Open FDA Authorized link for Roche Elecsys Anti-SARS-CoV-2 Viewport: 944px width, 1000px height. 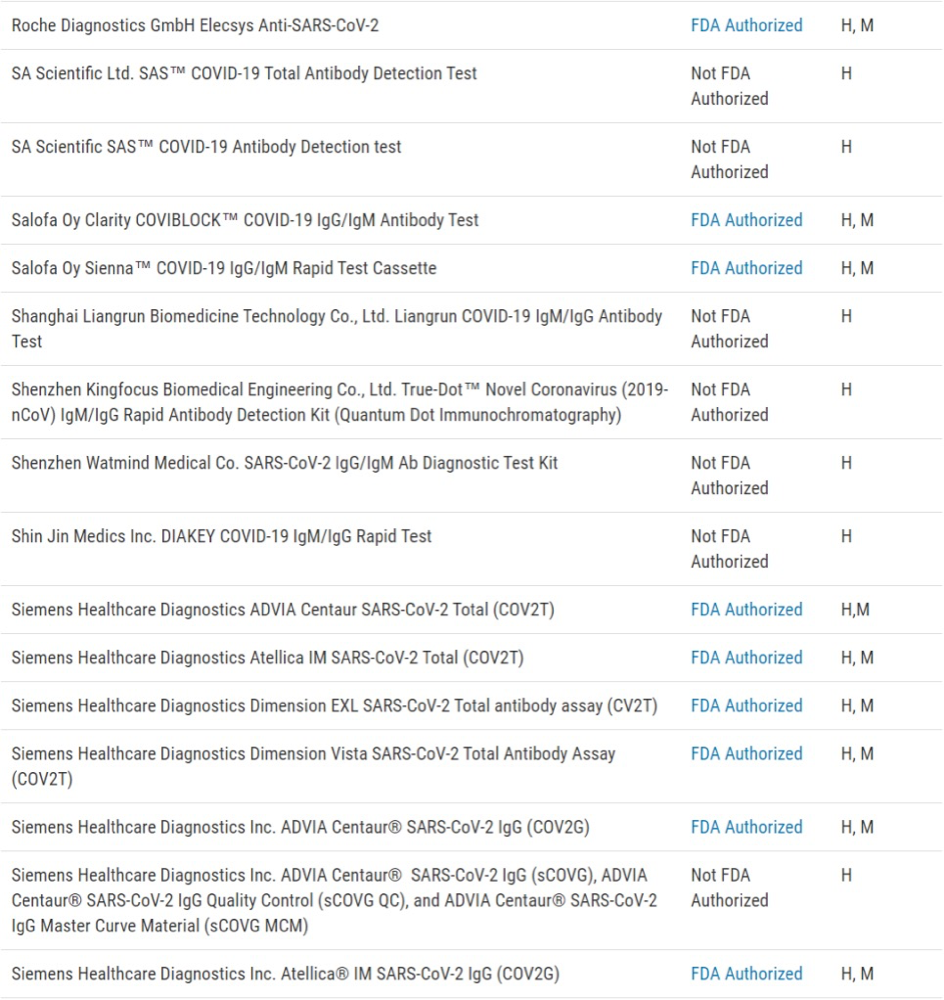[746, 25]
